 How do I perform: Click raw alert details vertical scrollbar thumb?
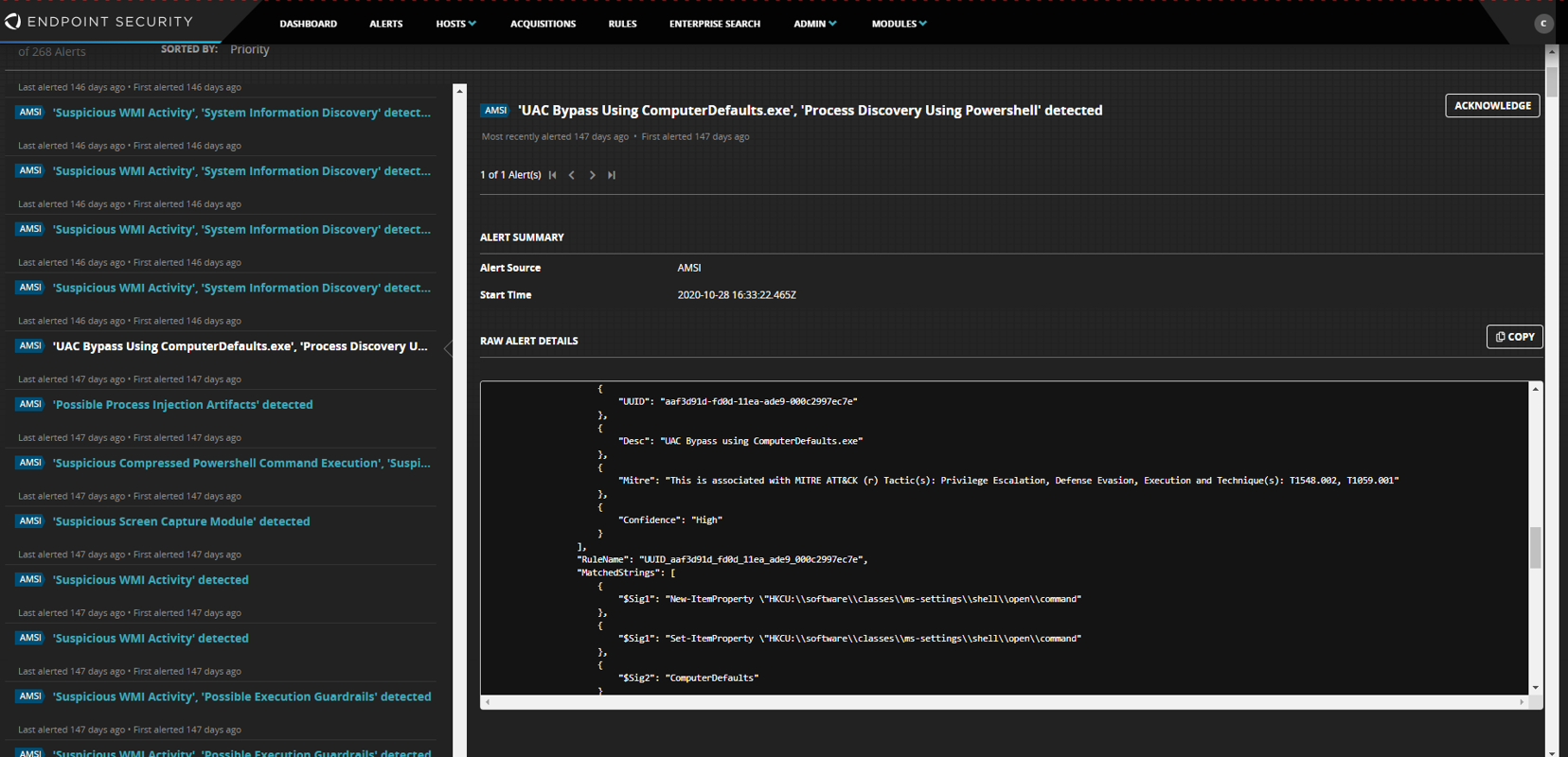tap(1535, 548)
